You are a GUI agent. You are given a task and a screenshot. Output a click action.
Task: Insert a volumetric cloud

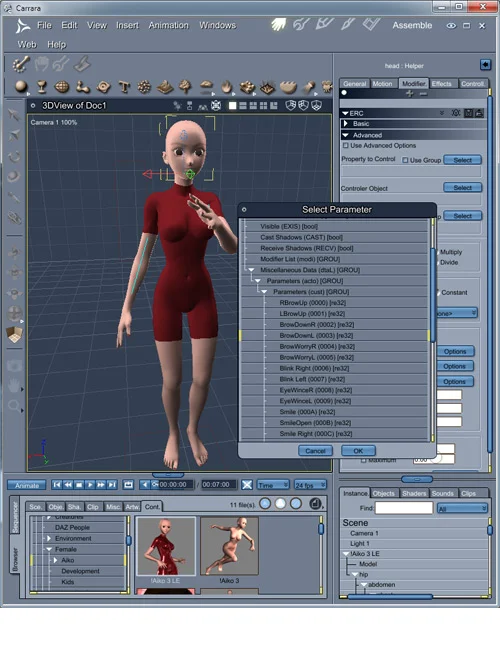pyautogui.click(x=206, y=86)
